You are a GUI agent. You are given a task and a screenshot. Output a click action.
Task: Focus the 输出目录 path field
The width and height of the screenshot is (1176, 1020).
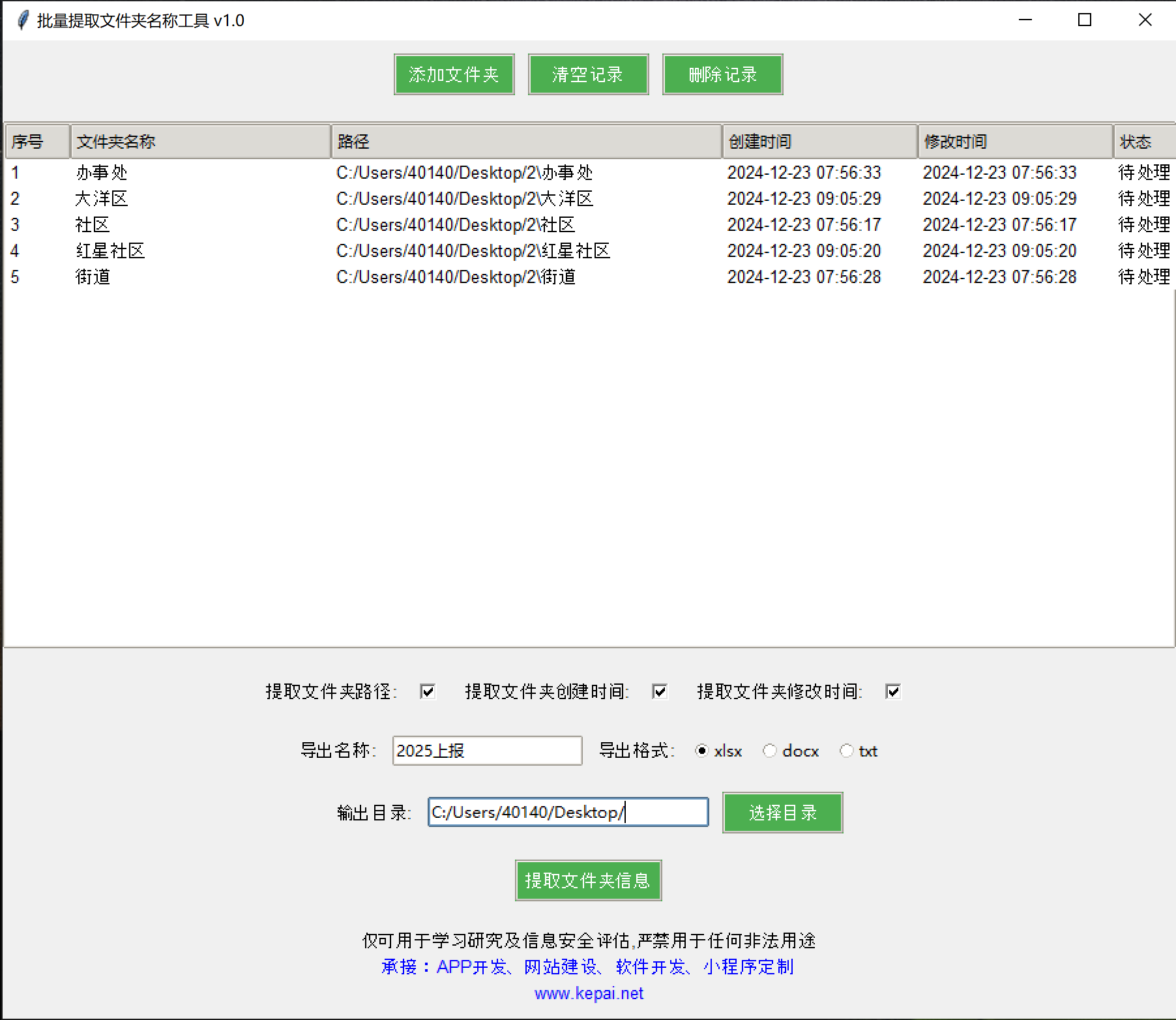568,813
